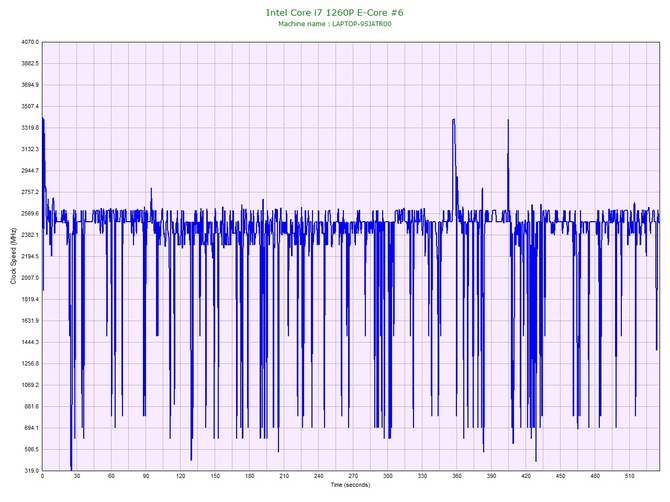Click the 240 seconds x-axis tick label
This screenshot has width=670, height=502.
coord(319,476)
